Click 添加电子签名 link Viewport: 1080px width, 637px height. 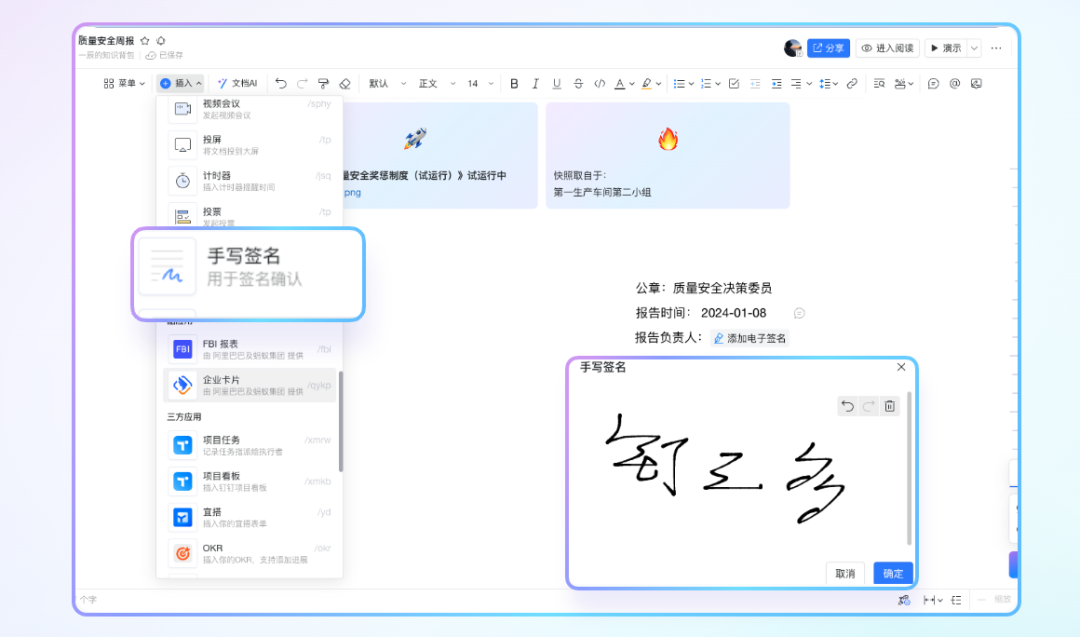click(749, 338)
